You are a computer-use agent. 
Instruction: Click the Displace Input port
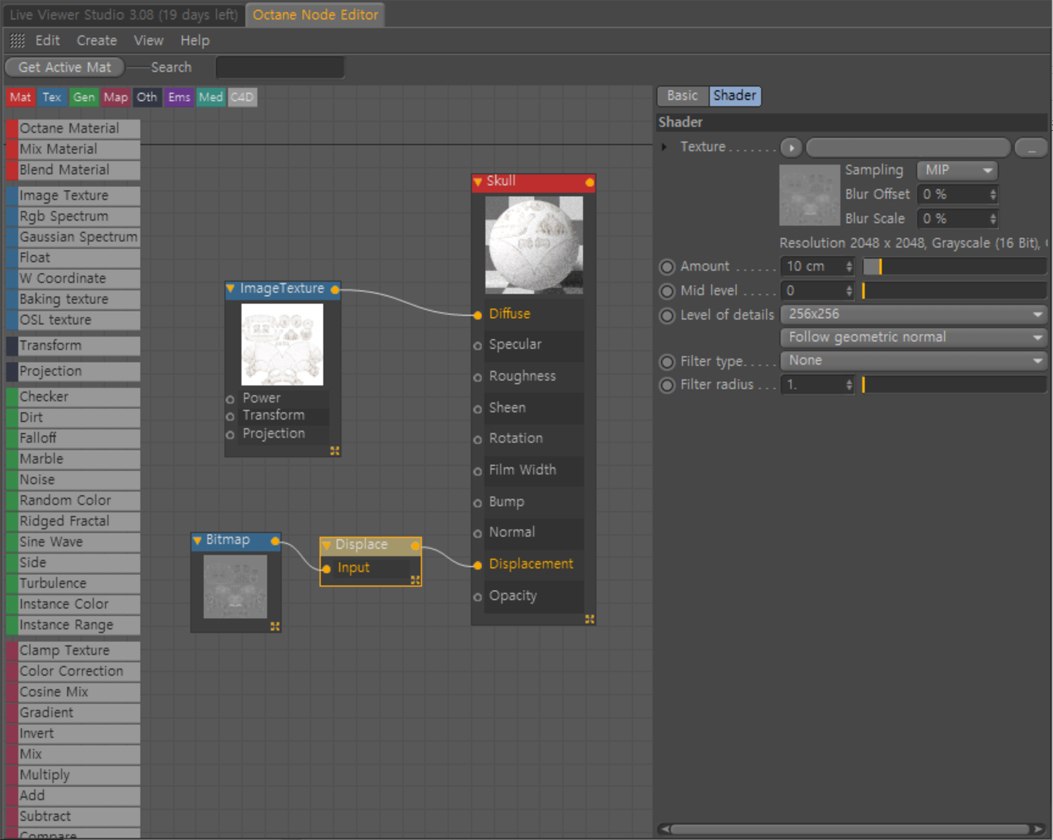pos(326,569)
